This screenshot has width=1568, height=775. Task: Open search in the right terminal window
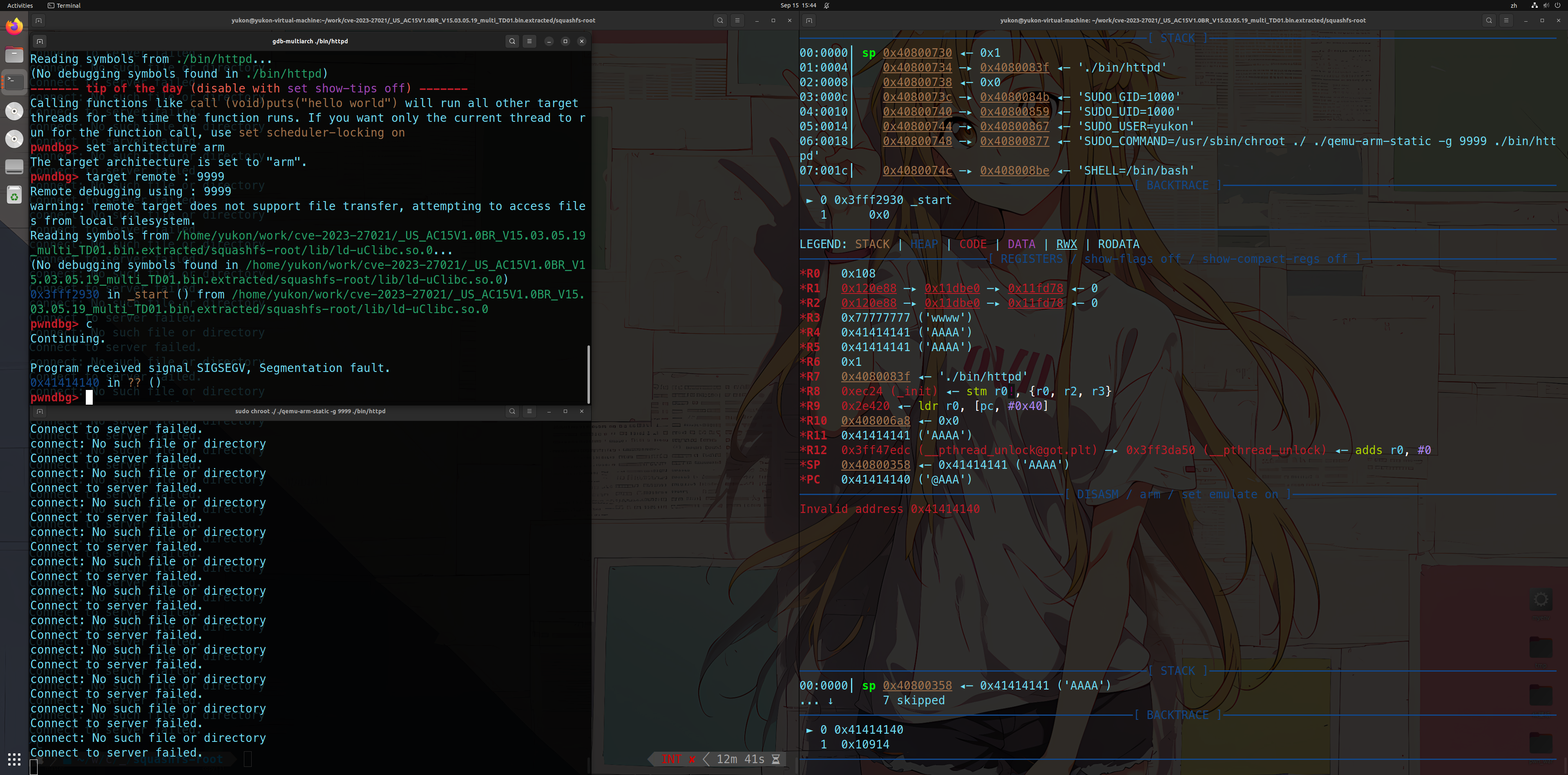tap(1489, 20)
